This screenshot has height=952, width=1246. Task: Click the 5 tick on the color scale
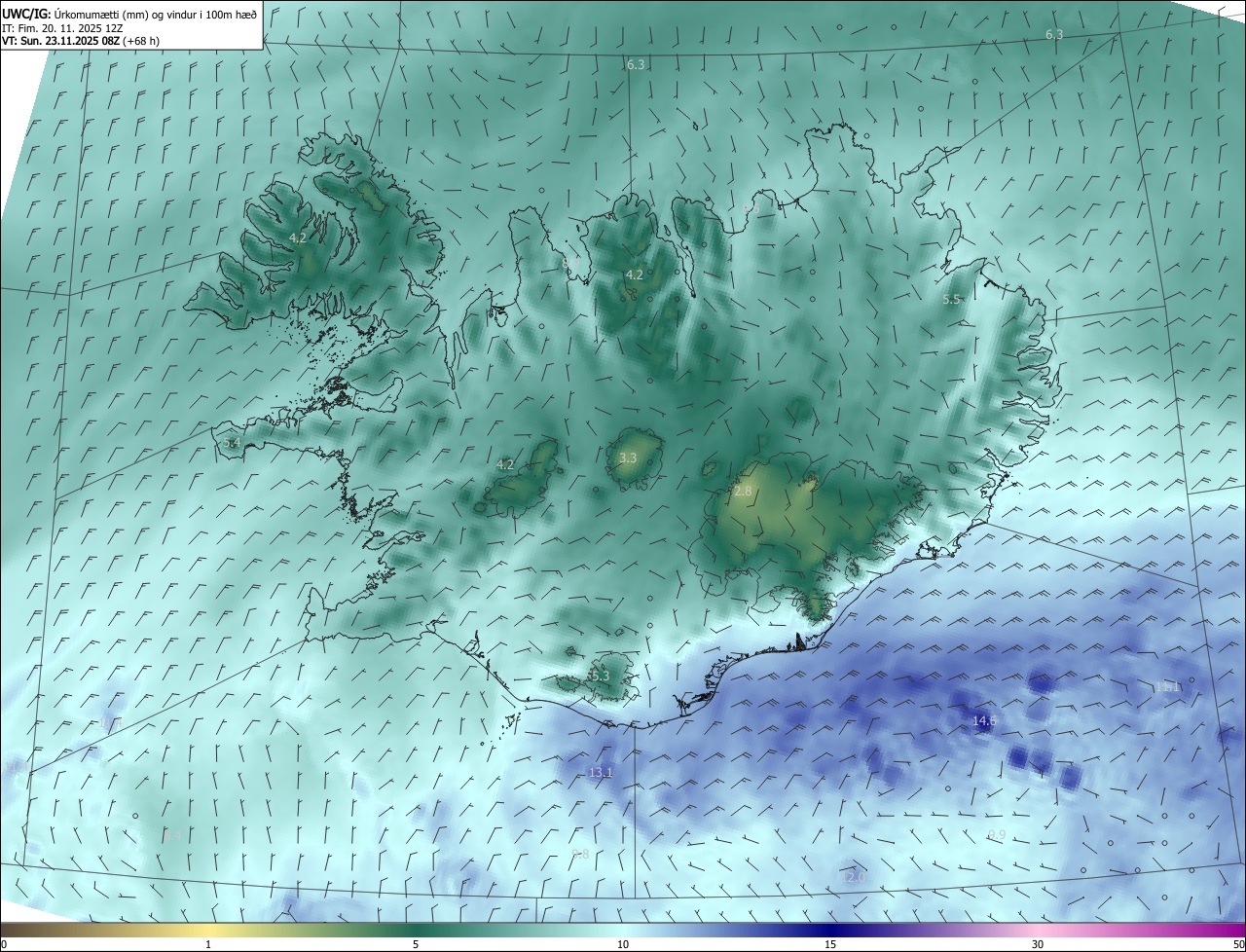[x=416, y=945]
